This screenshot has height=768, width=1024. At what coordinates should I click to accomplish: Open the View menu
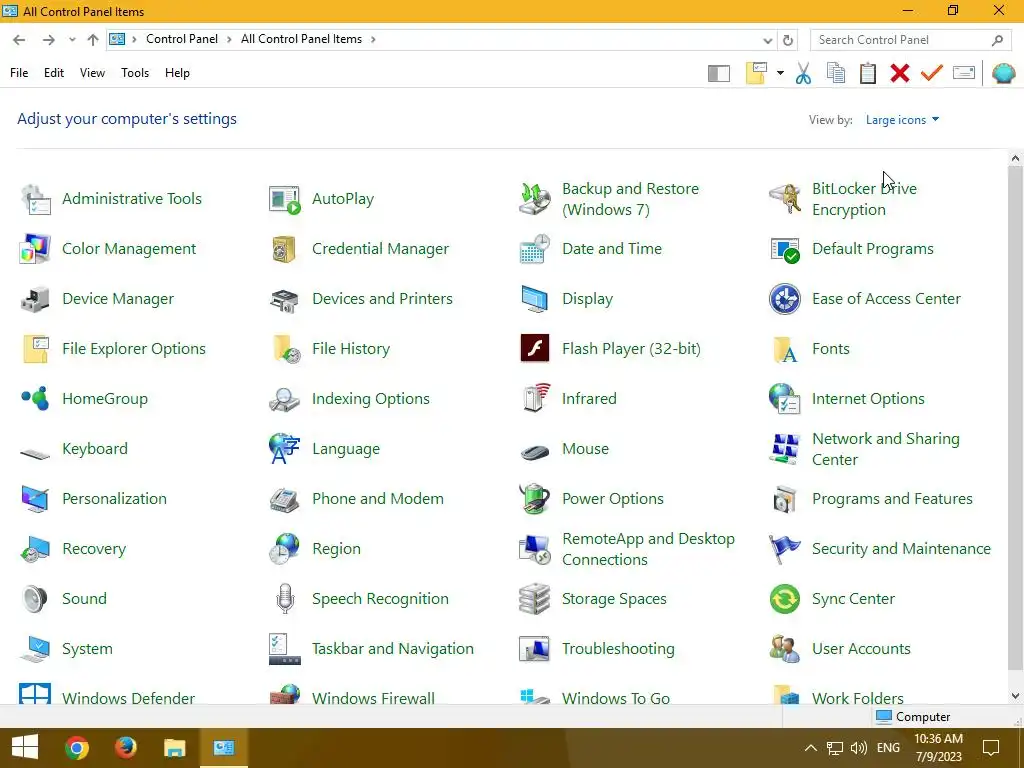(92, 73)
